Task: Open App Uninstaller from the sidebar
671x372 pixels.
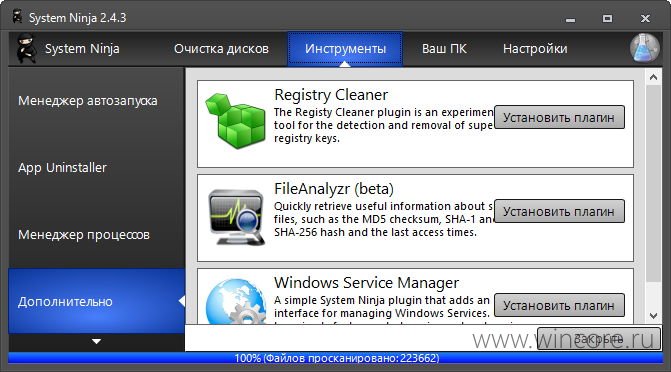Action: (x=96, y=167)
